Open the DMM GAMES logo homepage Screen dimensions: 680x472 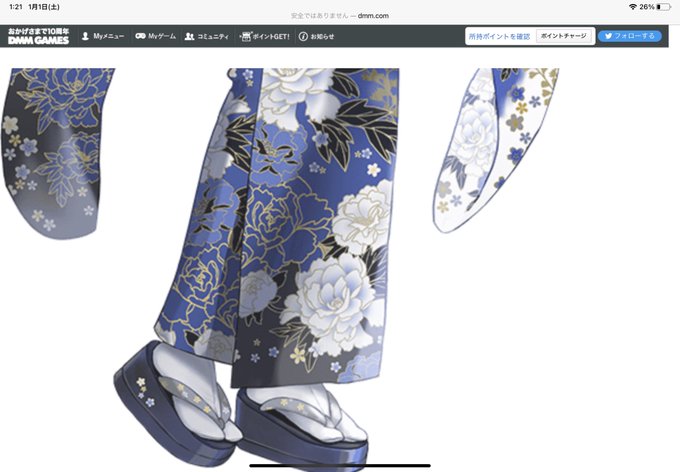[x=38, y=36]
